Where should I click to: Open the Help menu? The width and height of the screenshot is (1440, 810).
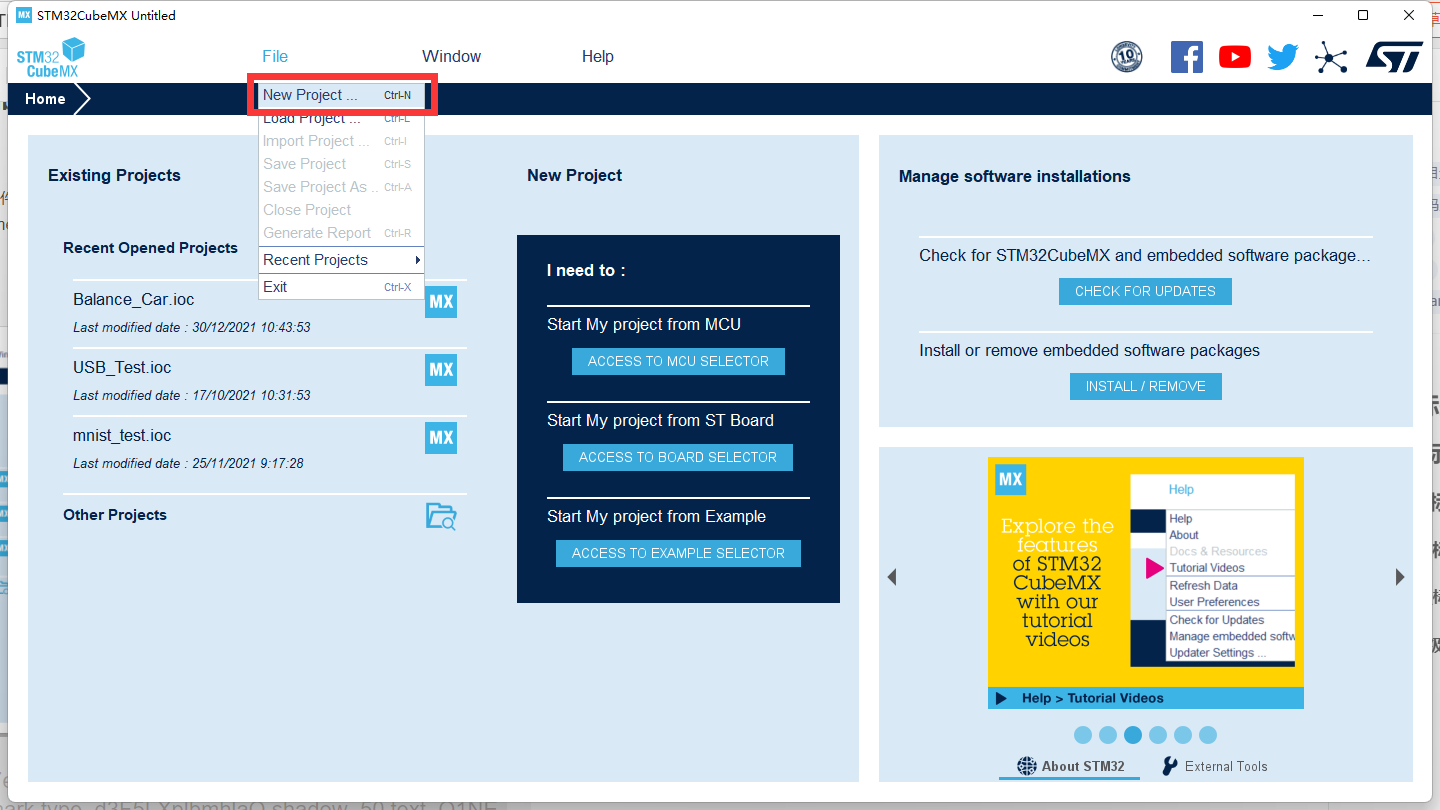(598, 57)
